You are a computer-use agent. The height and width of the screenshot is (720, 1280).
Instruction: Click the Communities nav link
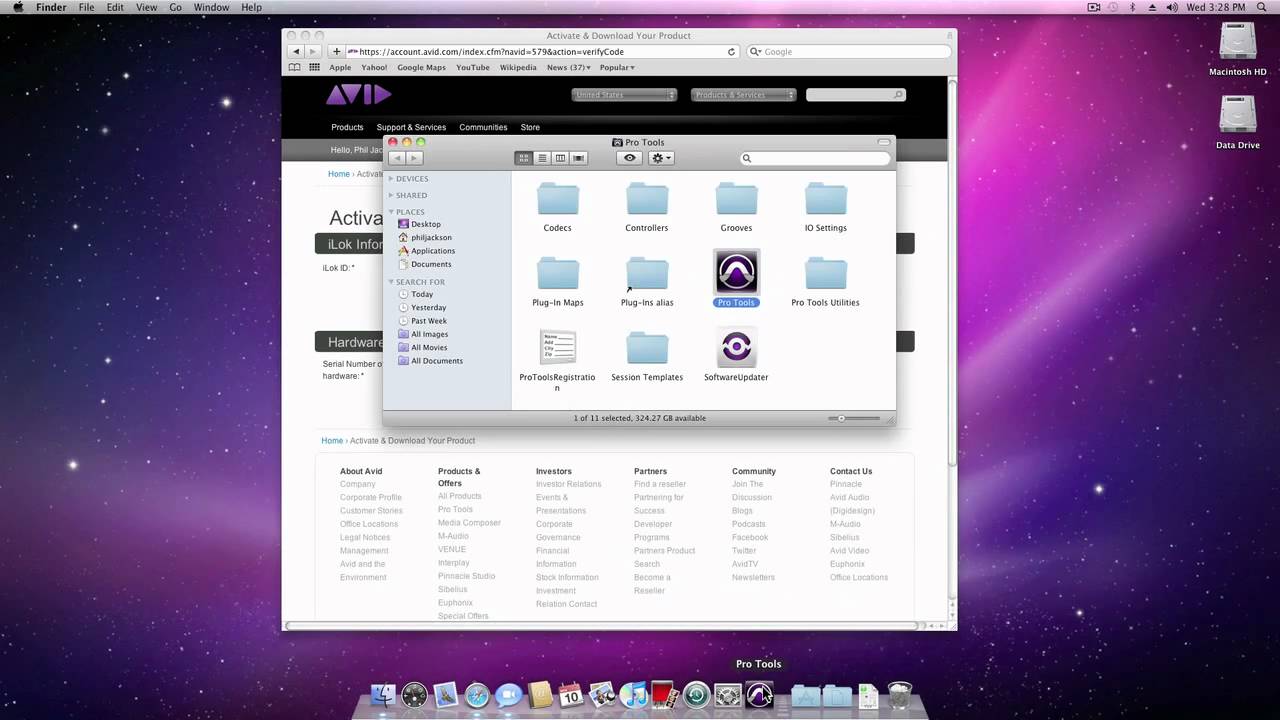point(483,127)
